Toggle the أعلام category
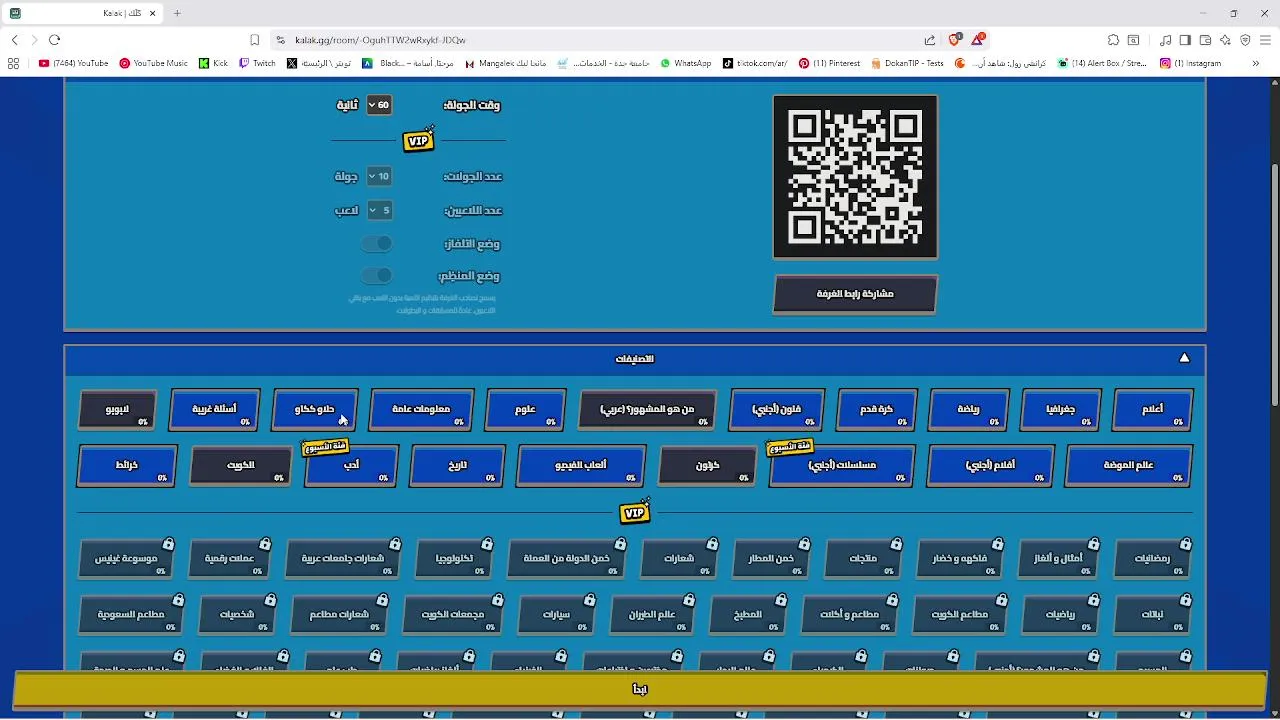The height and width of the screenshot is (720, 1280). [1152, 410]
